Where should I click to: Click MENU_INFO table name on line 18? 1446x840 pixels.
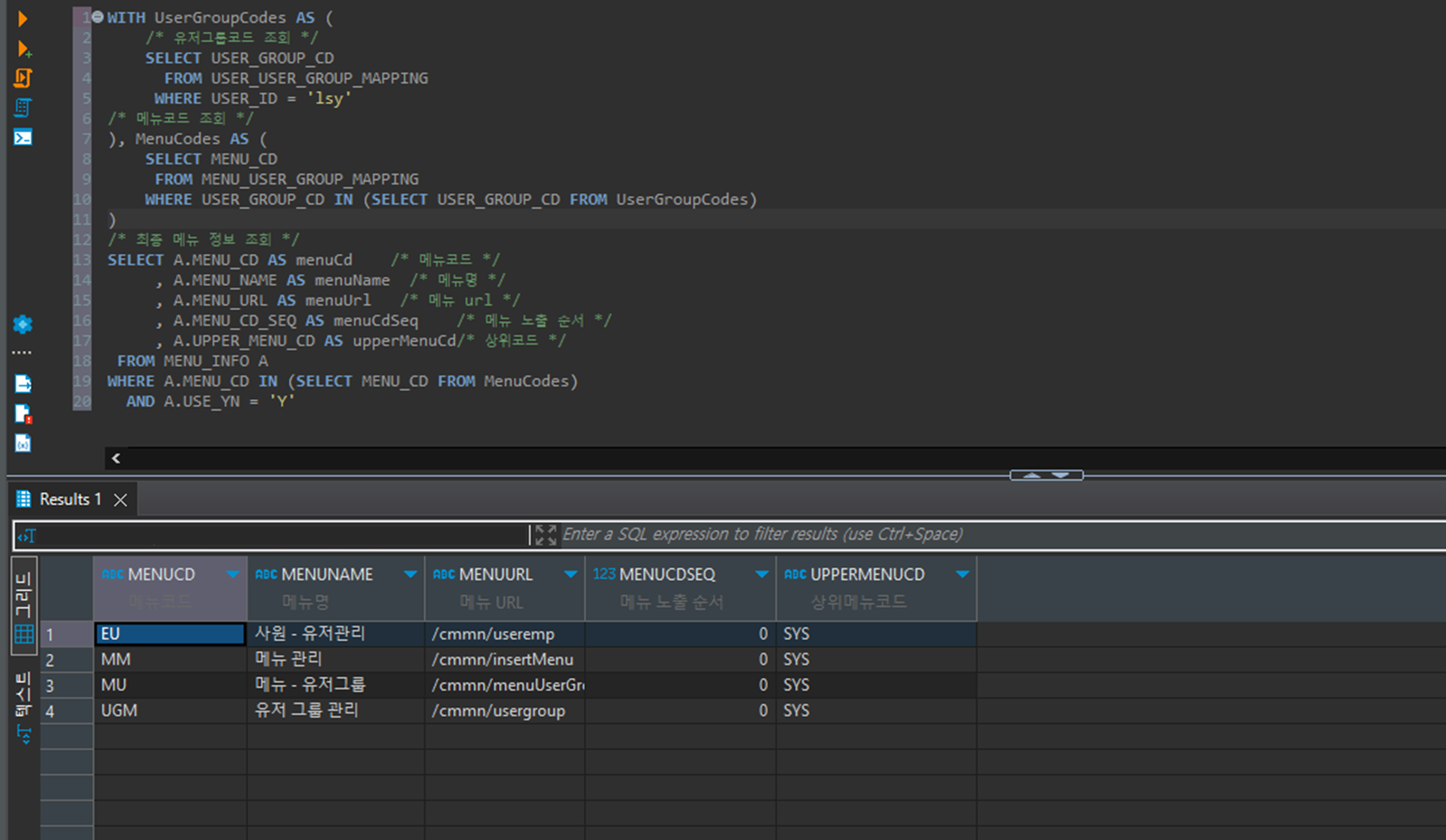(x=206, y=361)
